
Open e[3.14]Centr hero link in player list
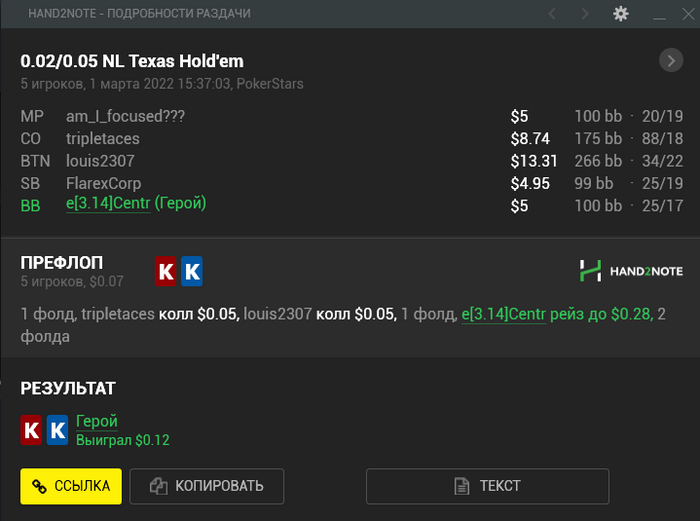[108, 204]
